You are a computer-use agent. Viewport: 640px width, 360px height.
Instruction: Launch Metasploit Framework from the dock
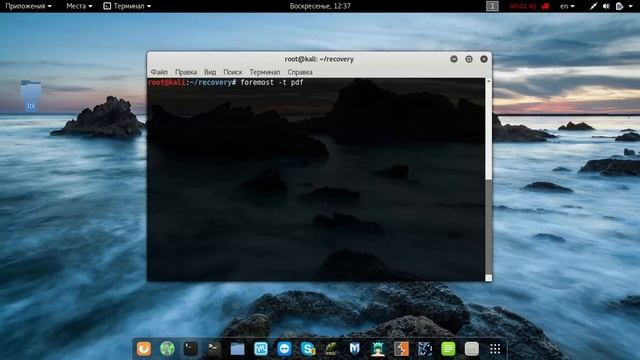pyautogui.click(x=354, y=349)
